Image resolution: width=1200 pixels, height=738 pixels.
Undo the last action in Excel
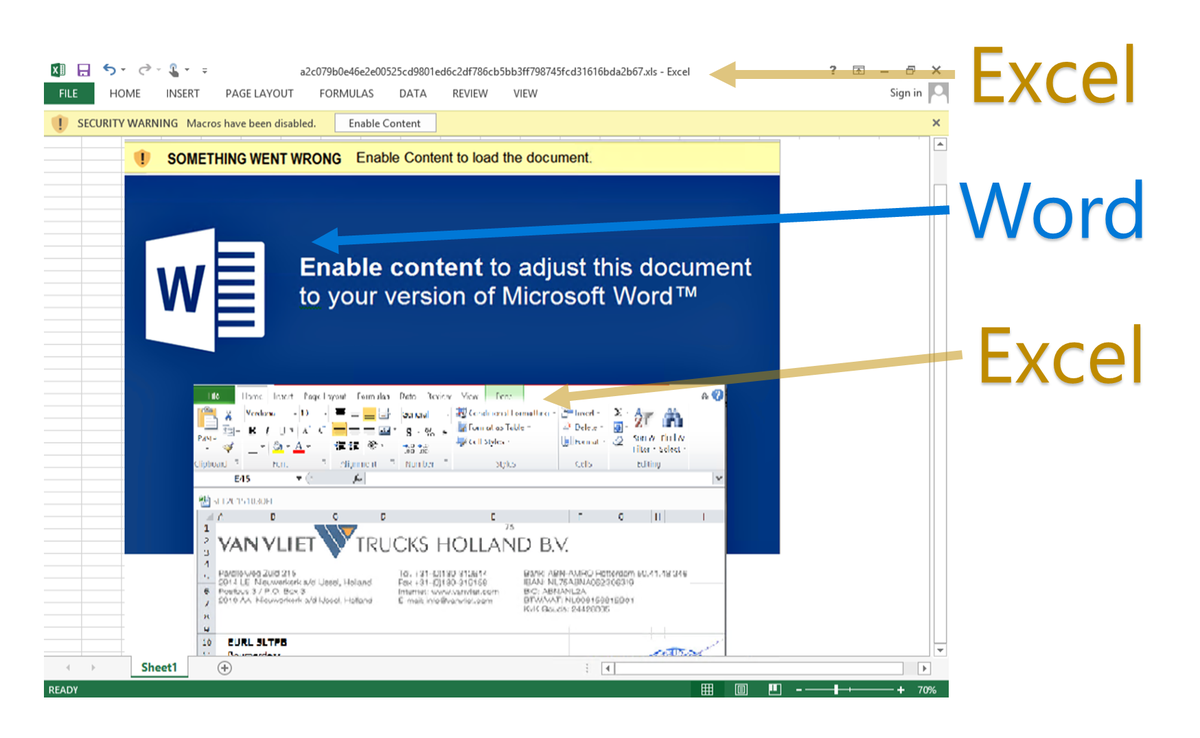pyautogui.click(x=109, y=70)
